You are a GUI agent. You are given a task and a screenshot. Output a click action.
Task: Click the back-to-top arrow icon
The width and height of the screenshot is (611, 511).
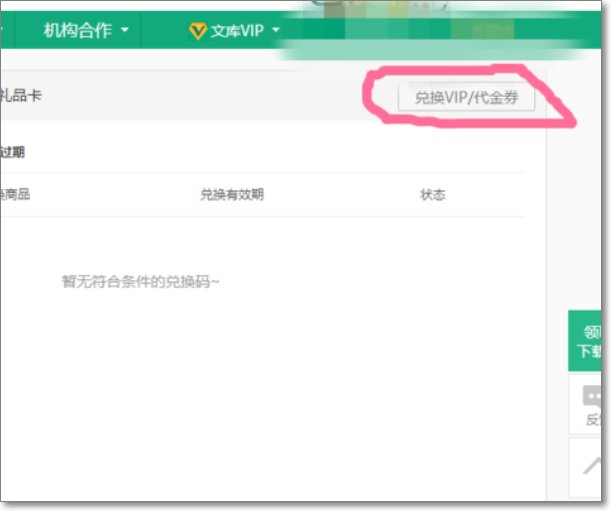[592, 465]
